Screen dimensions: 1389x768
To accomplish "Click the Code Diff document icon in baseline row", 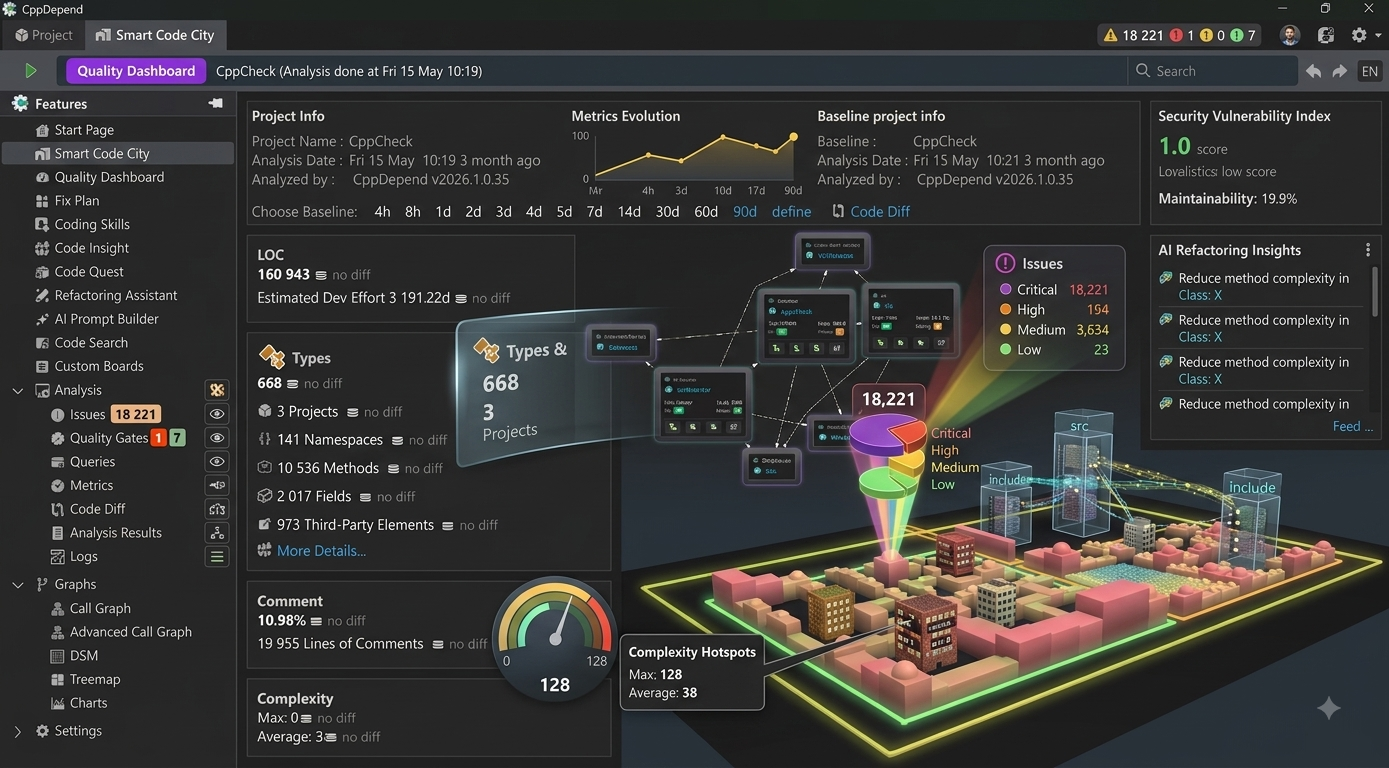I will [x=837, y=211].
